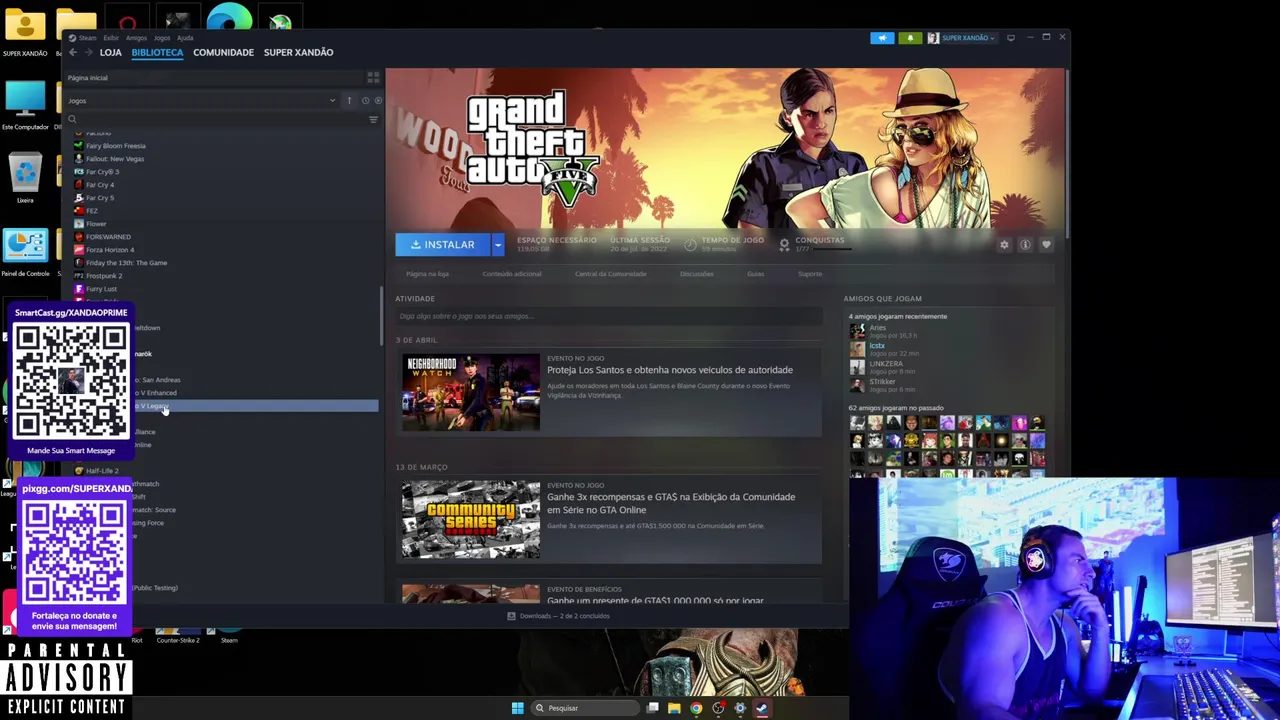This screenshot has height=720, width=1280.
Task: Open SUPER XANDÃO profile tab
Action: pyautogui.click(x=298, y=52)
